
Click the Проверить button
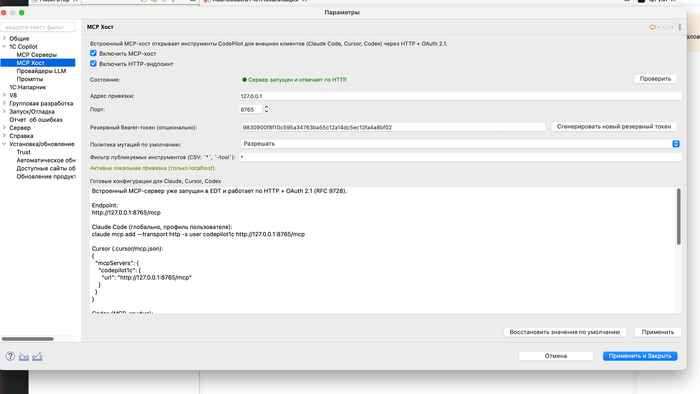655,79
